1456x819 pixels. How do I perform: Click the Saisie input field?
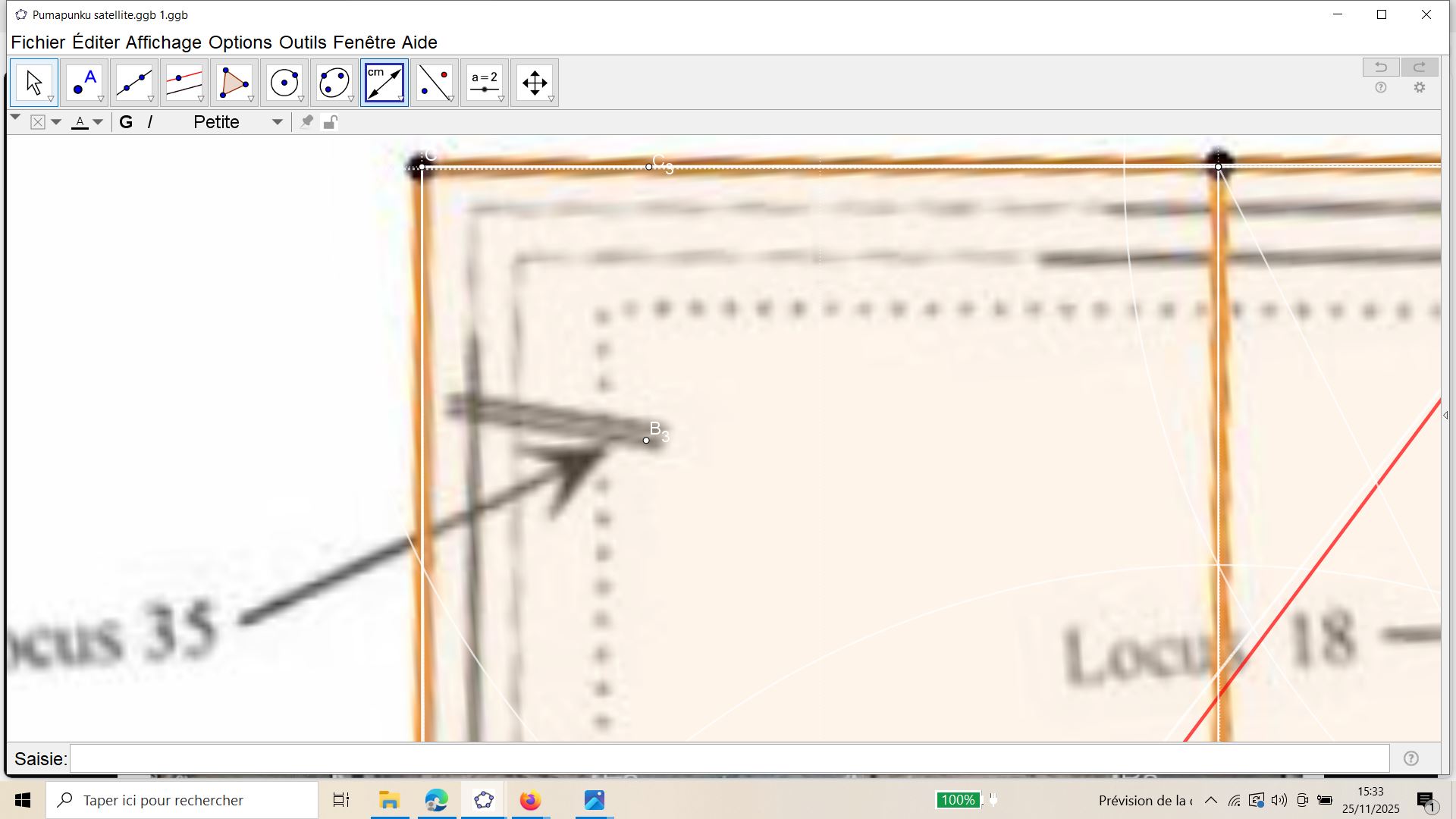[728, 758]
